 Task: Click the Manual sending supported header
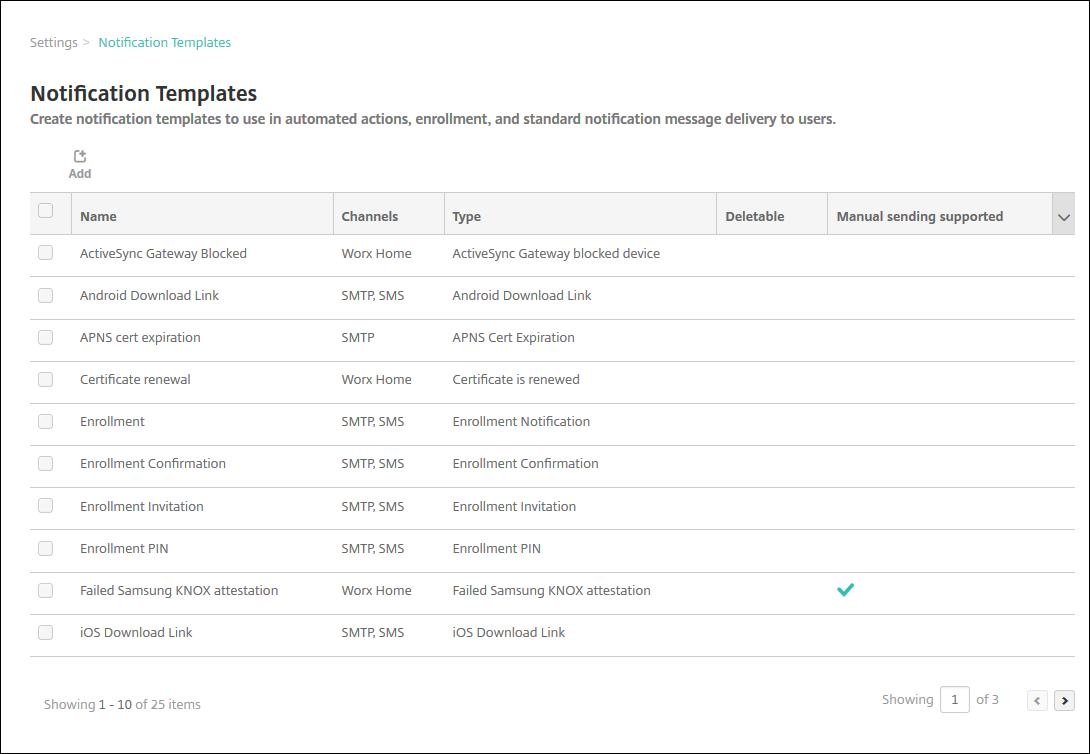coord(919,216)
